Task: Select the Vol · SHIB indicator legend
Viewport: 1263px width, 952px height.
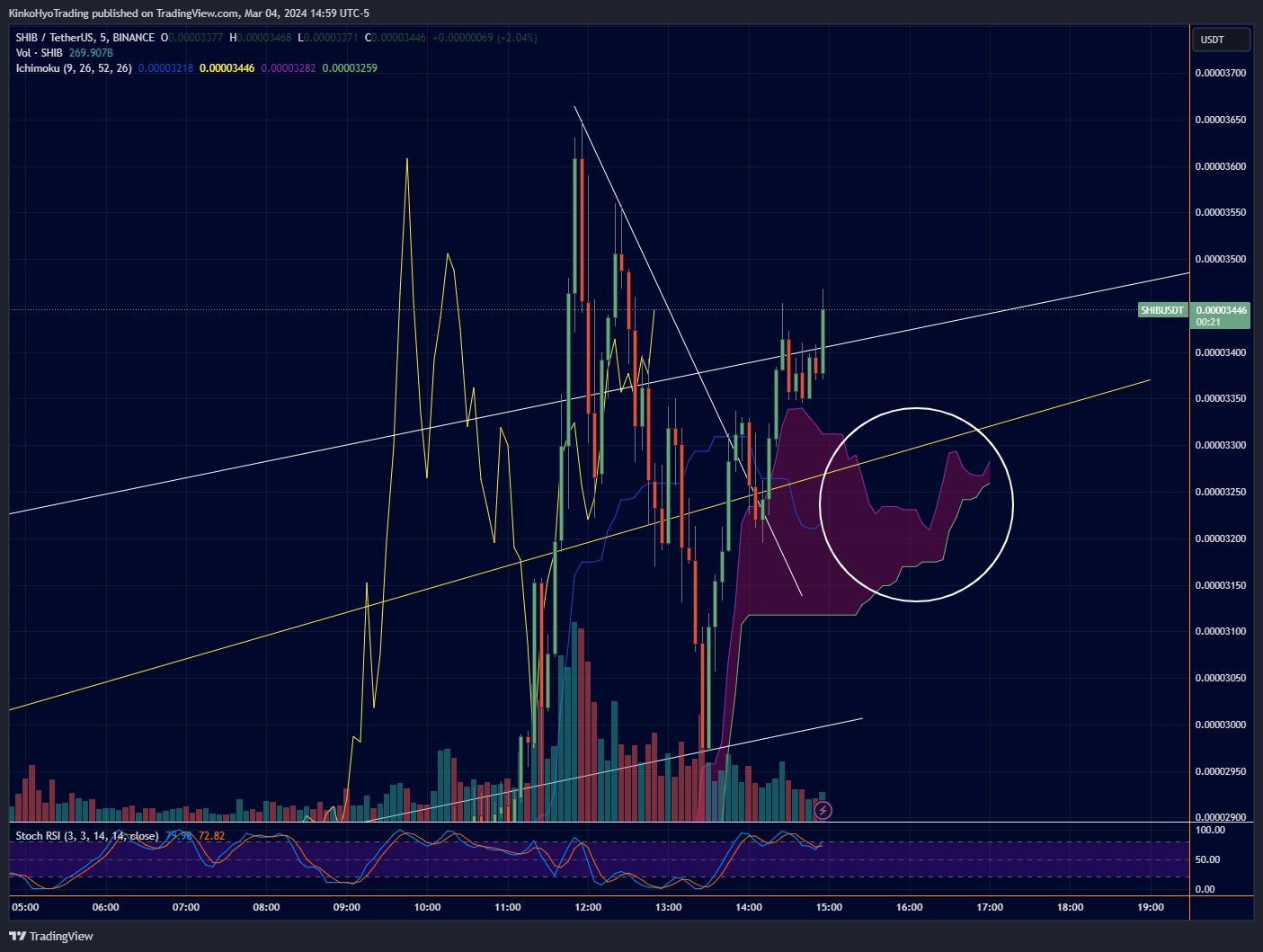Action: [39, 53]
